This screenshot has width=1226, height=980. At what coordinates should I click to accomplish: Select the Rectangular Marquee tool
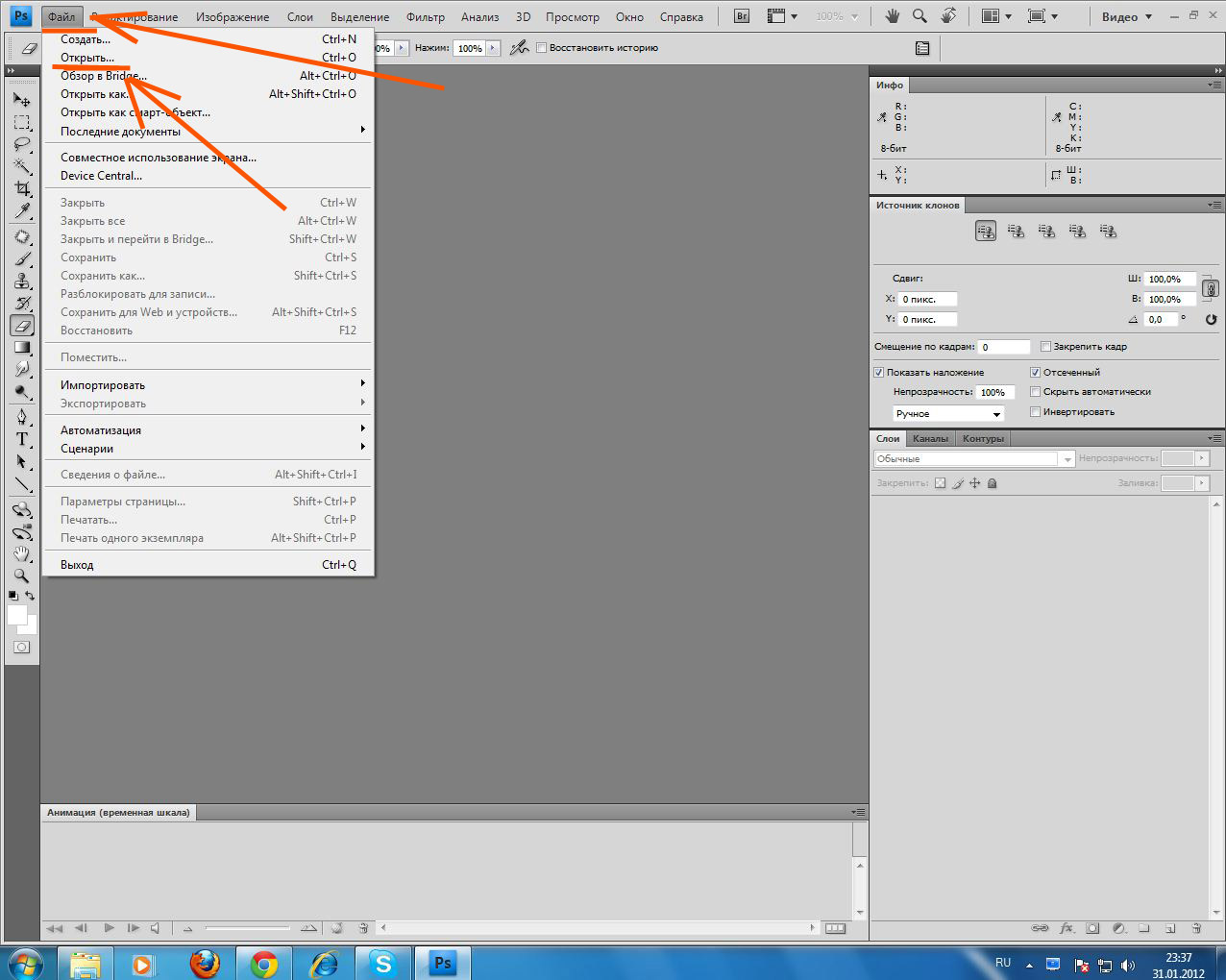click(22, 122)
